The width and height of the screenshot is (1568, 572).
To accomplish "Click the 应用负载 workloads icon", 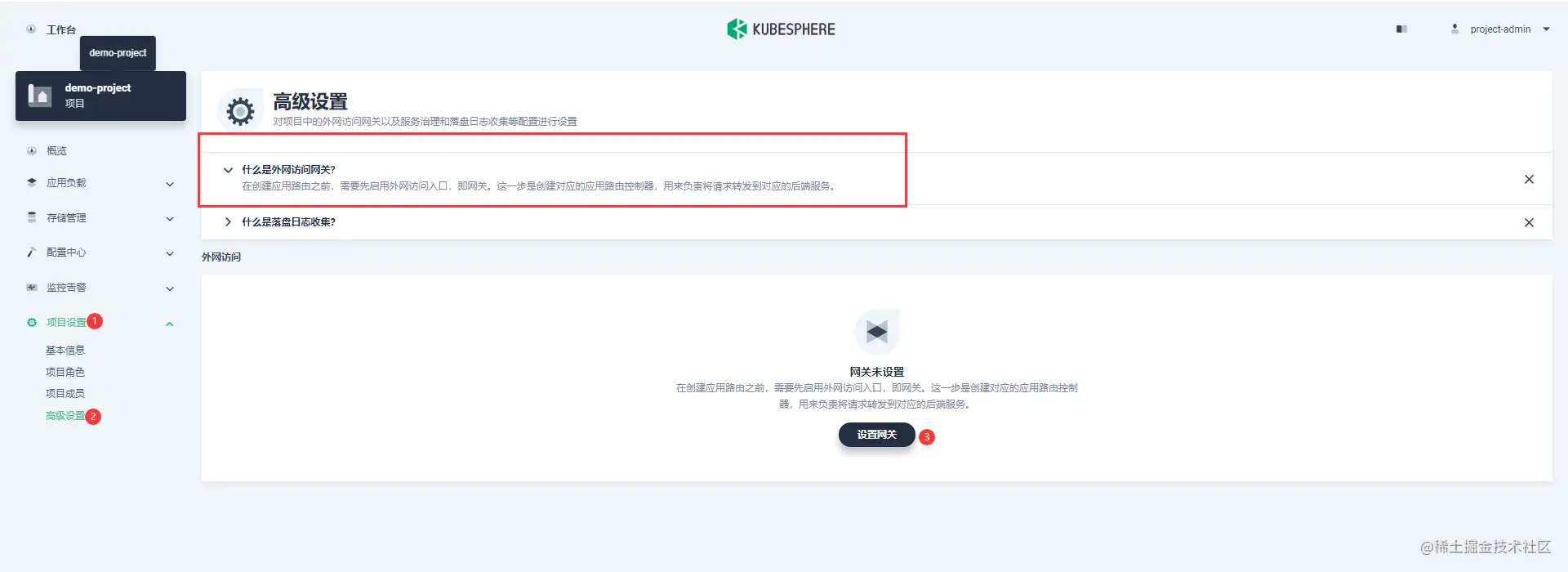I will click(32, 183).
